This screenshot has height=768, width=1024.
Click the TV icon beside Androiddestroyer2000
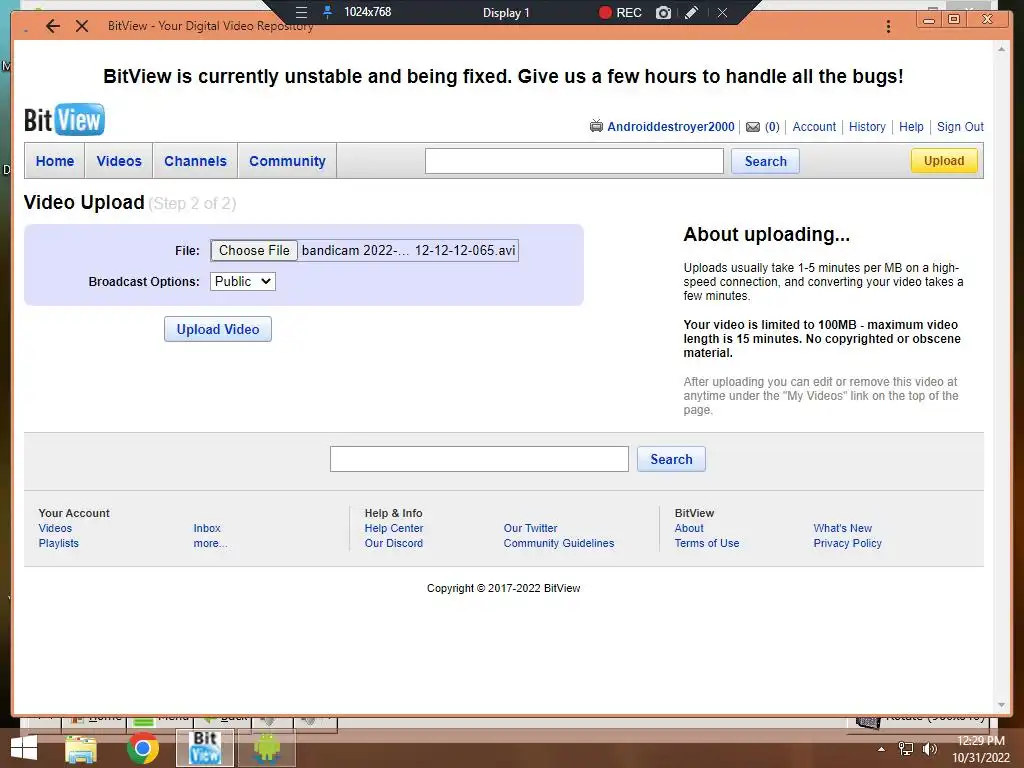point(596,125)
